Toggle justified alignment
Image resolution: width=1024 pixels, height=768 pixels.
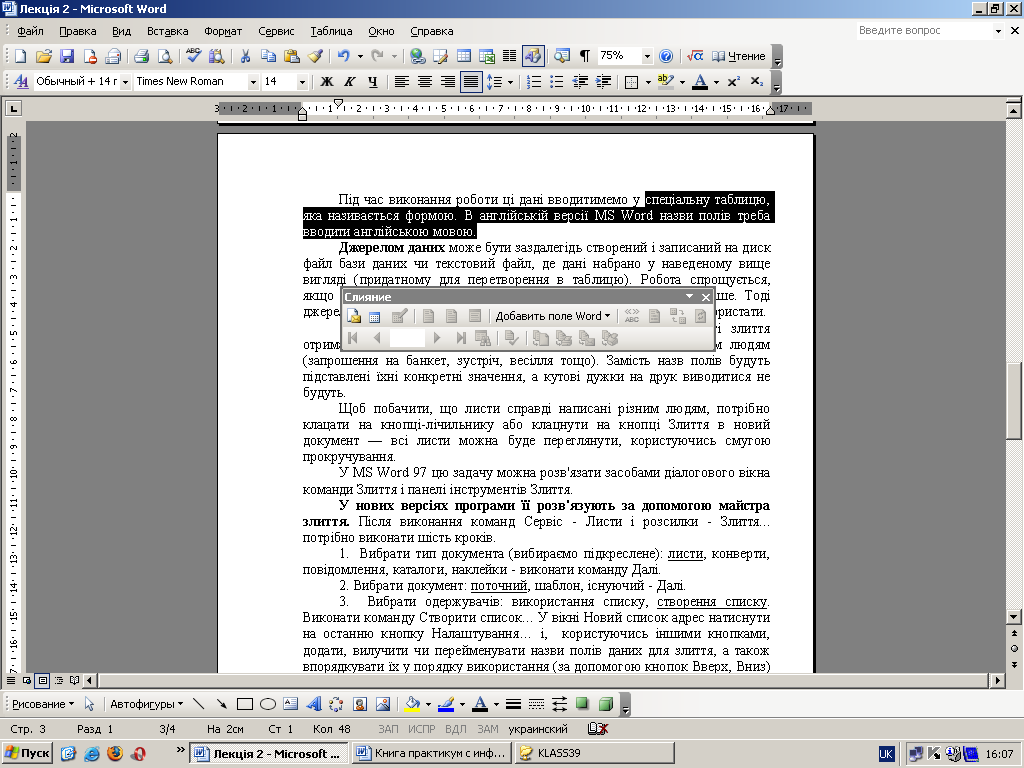[470, 82]
